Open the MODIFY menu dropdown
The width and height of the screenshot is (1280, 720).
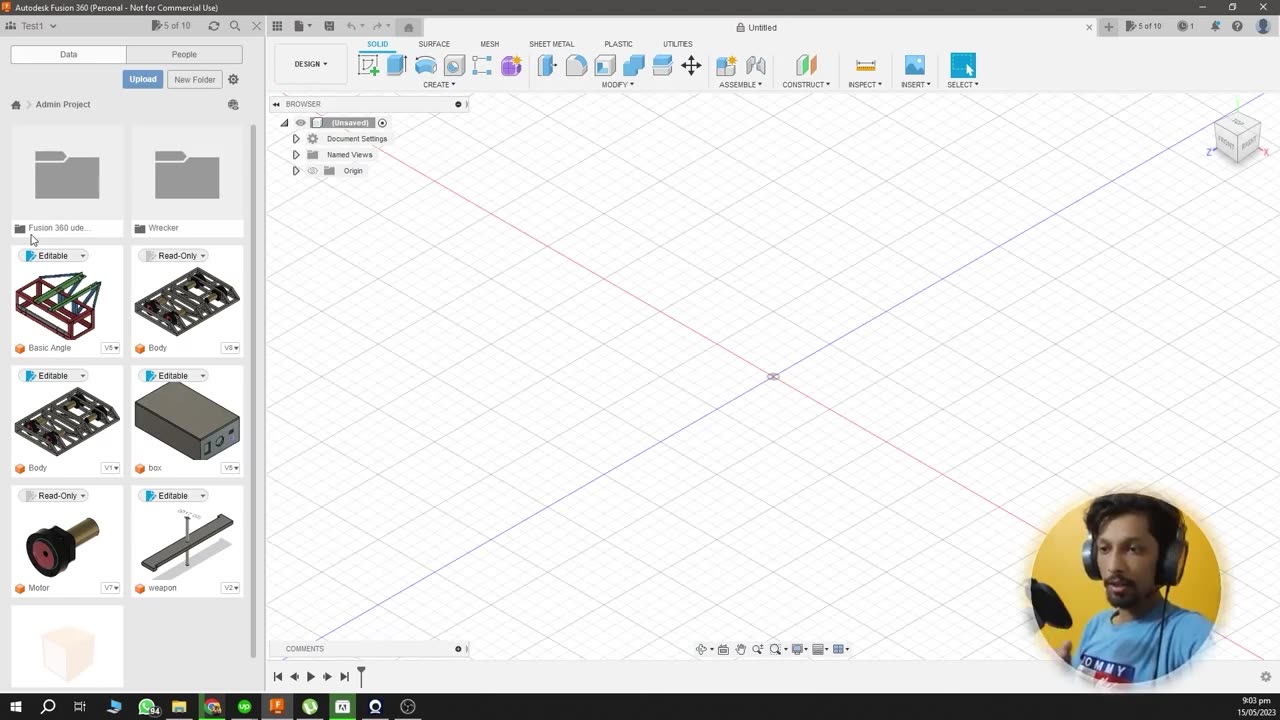pyautogui.click(x=617, y=85)
